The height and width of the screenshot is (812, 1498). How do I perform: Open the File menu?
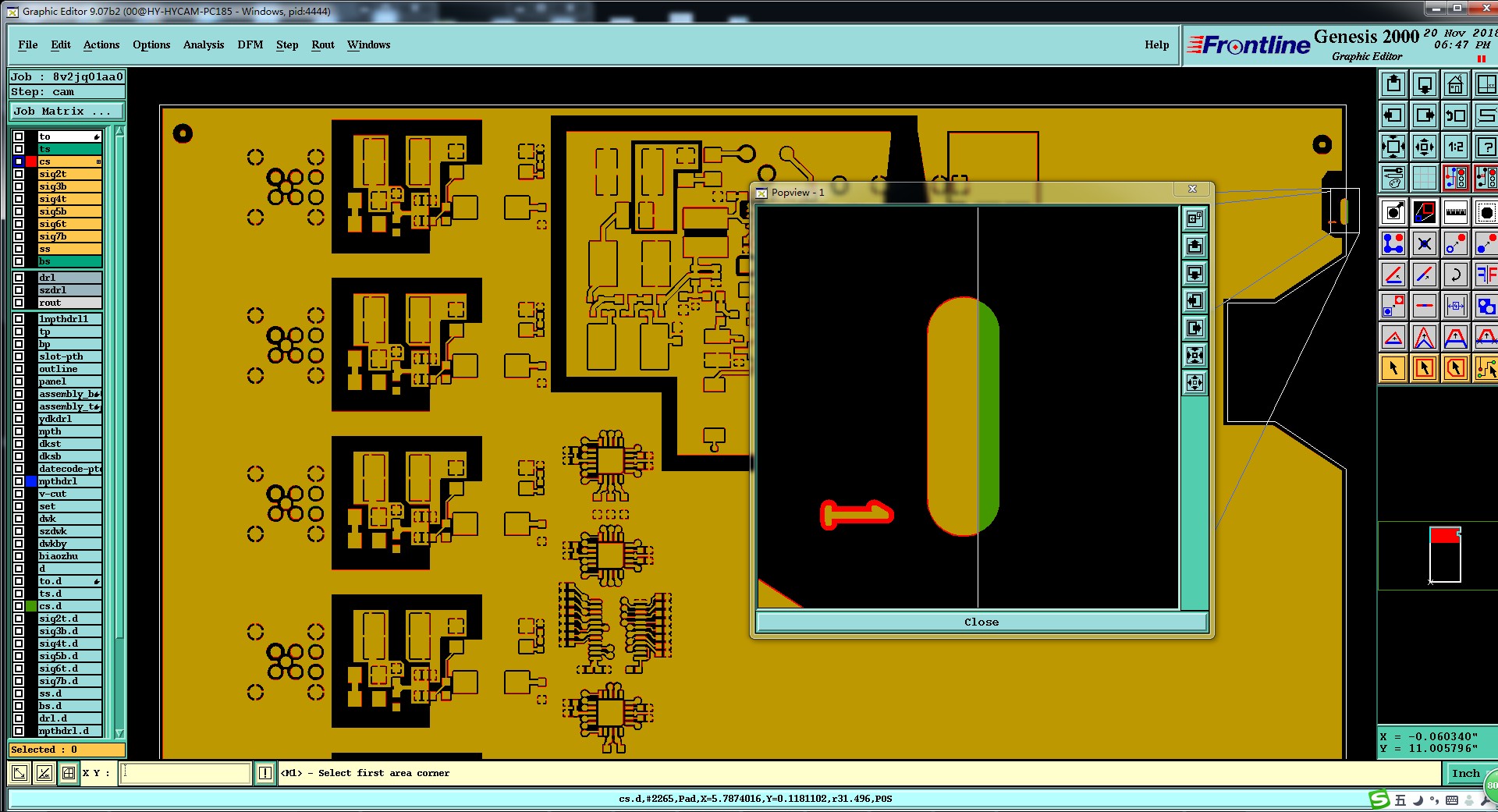(x=28, y=44)
